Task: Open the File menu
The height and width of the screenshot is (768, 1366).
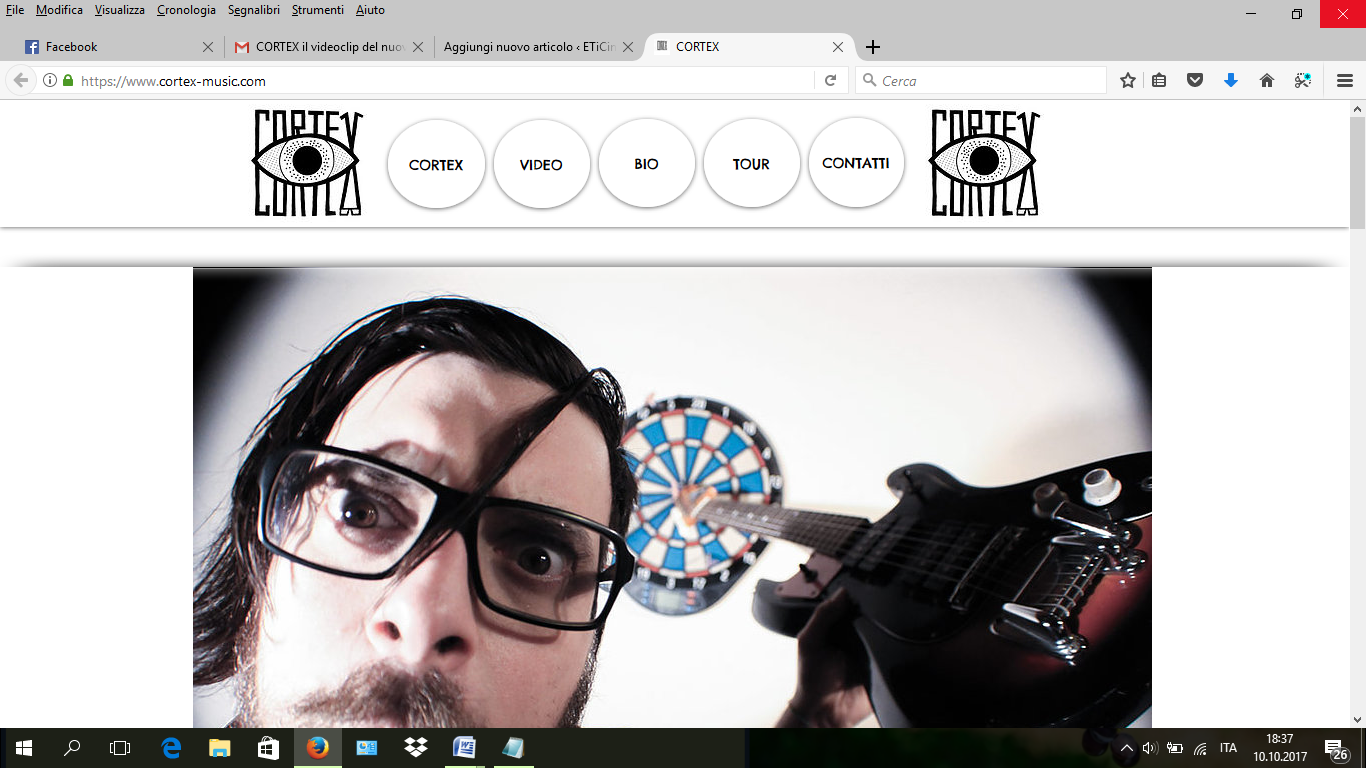Action: 15,10
